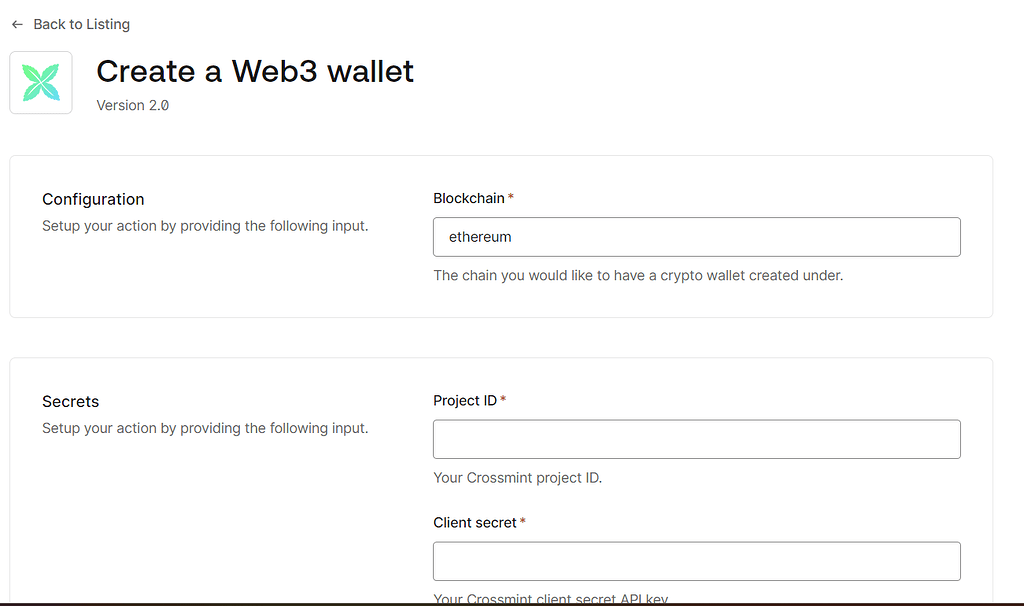Click the back arrow icon
The image size is (1024, 606).
tap(17, 24)
